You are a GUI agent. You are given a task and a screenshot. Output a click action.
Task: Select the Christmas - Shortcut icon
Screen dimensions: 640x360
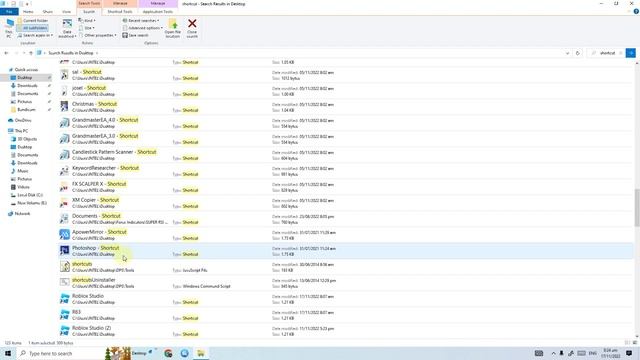click(64, 107)
